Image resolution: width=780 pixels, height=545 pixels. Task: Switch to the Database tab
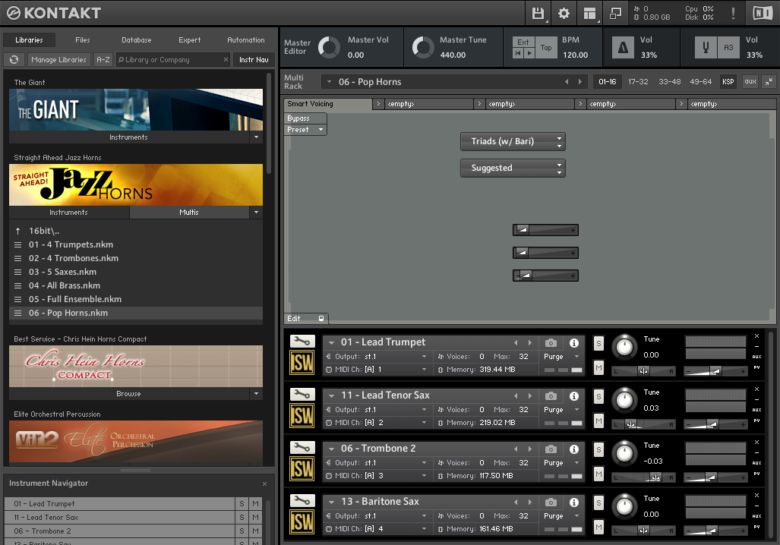point(136,40)
